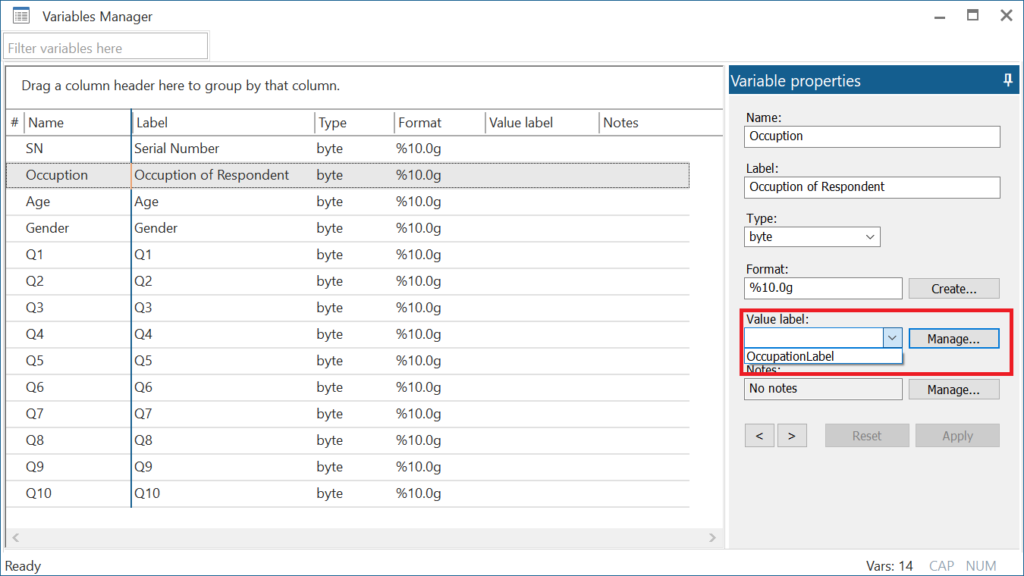The image size is (1024, 576).
Task: Sort by the Label column header
Action: tap(223, 123)
